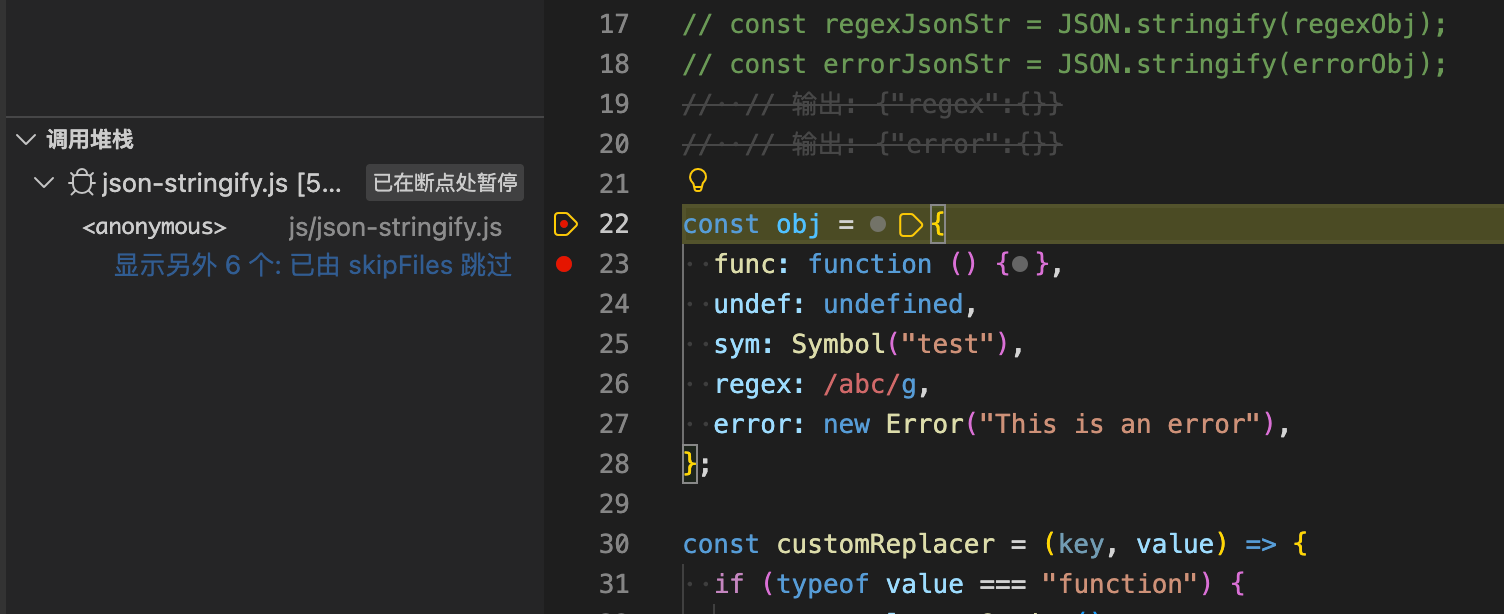This screenshot has height=614, width=1504.
Task: Click the closing brace on line 28
Action: (689, 464)
